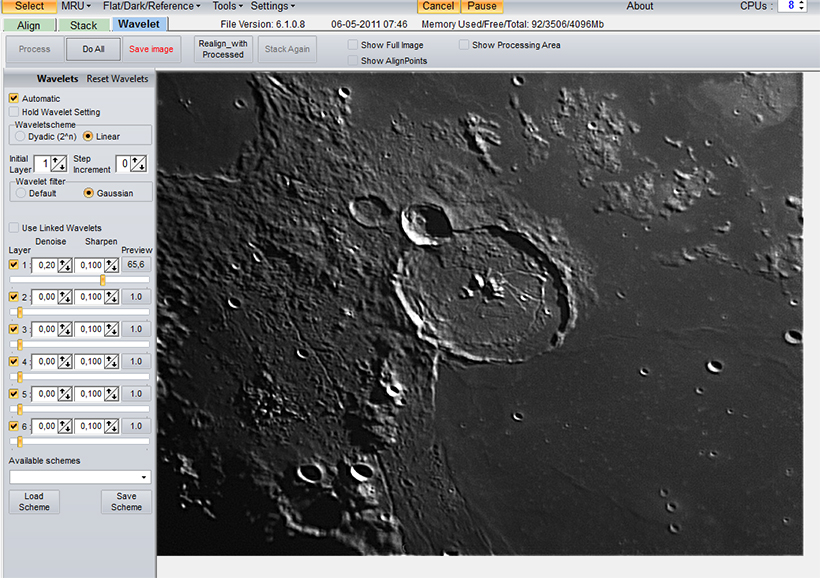The height and width of the screenshot is (578, 820).
Task: Uncheck Layer 4 checkbox
Action: [14, 362]
